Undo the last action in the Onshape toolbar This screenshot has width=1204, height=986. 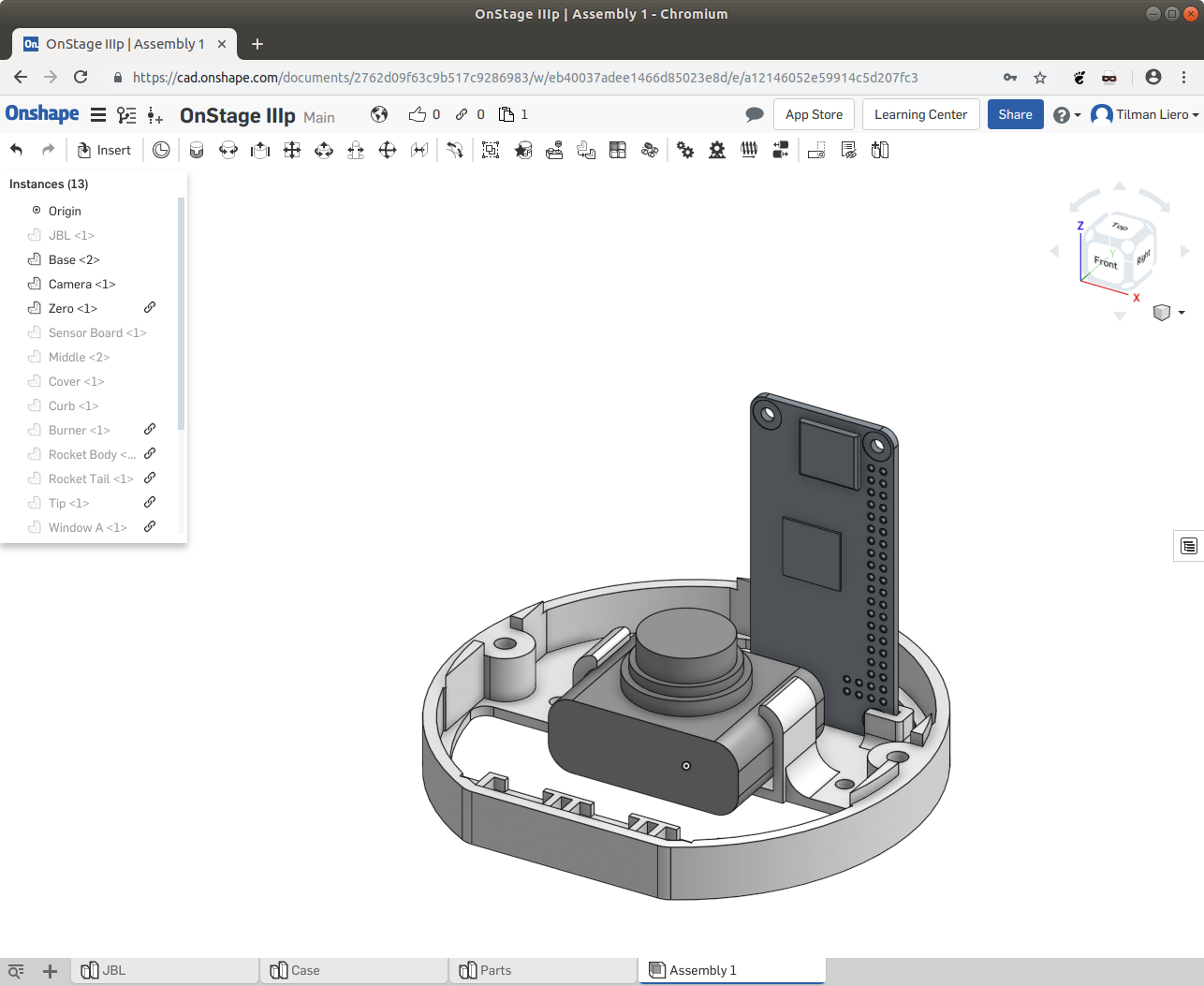[16, 150]
